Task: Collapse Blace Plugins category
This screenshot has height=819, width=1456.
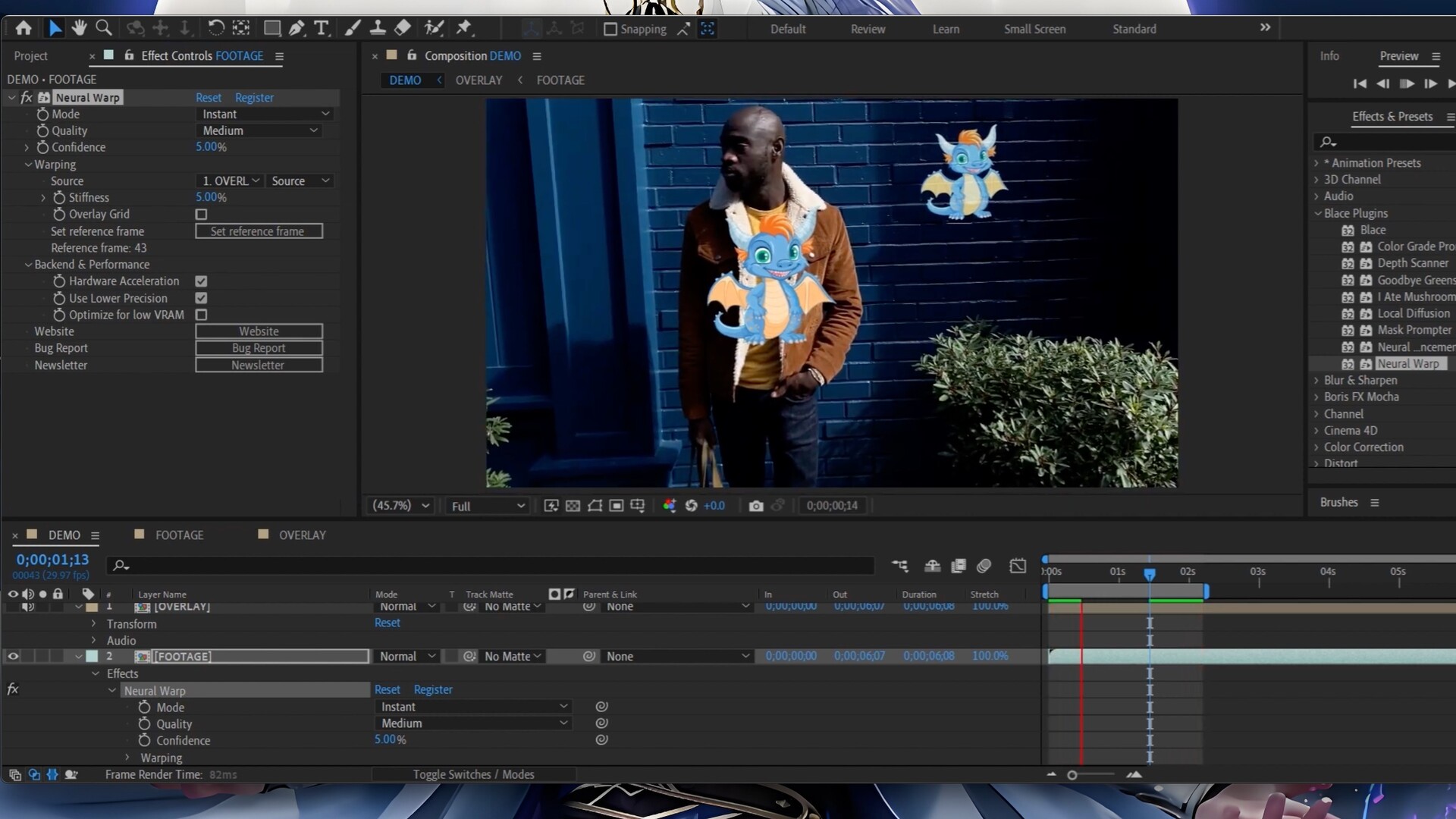Action: tap(1317, 214)
